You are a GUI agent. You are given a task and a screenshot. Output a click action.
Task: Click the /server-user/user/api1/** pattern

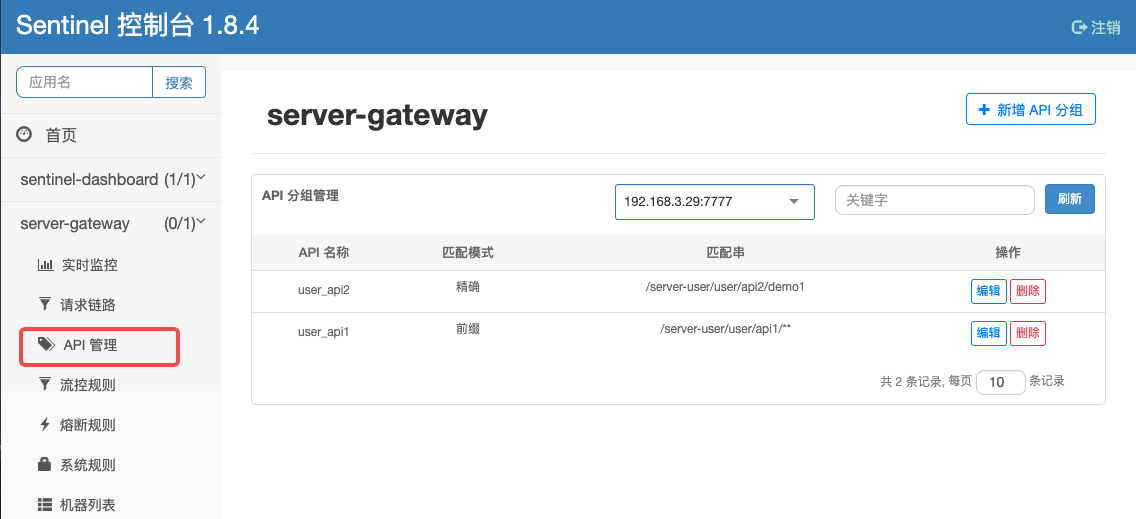[x=725, y=329]
